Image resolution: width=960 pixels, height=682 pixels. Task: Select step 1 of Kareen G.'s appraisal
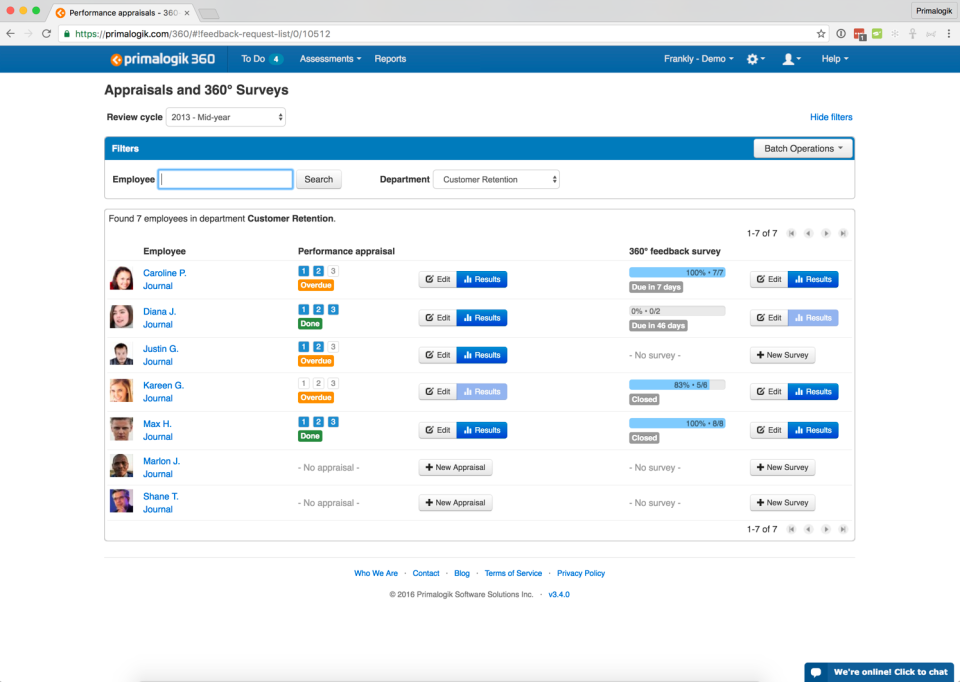[304, 383]
